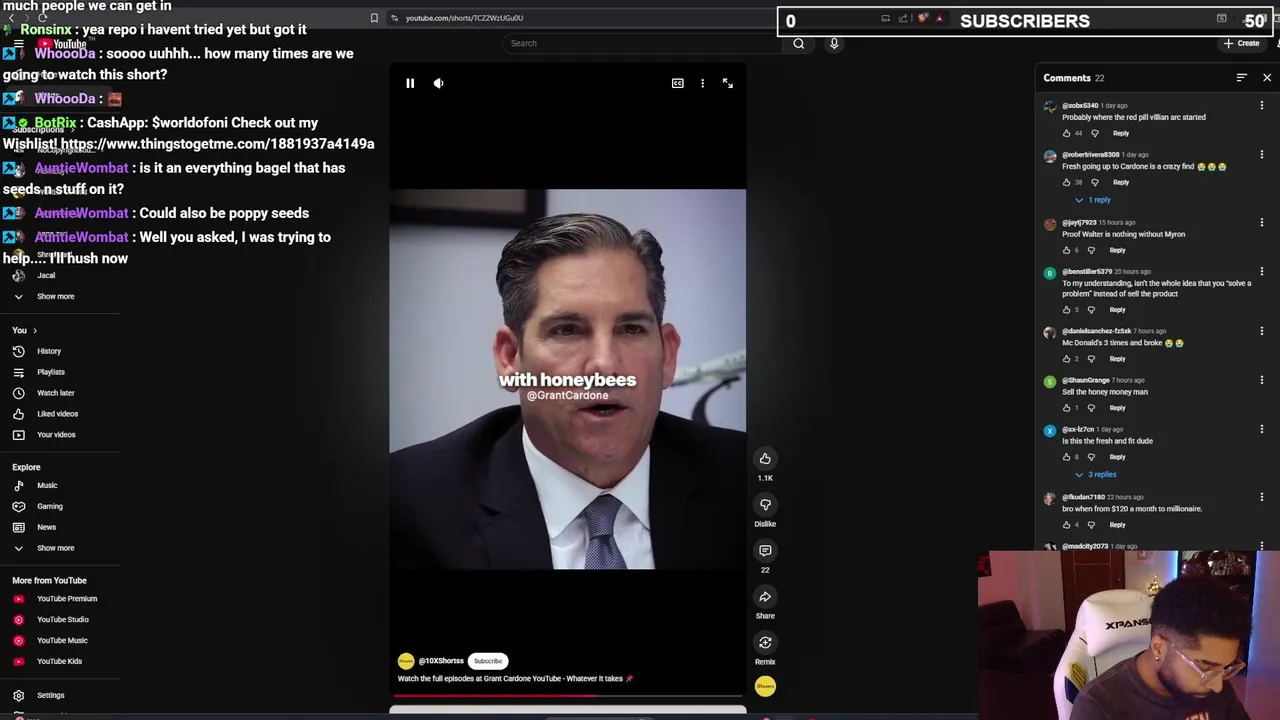
Task: Open options menu for @fkudan7180's comment
Action: tap(1262, 497)
